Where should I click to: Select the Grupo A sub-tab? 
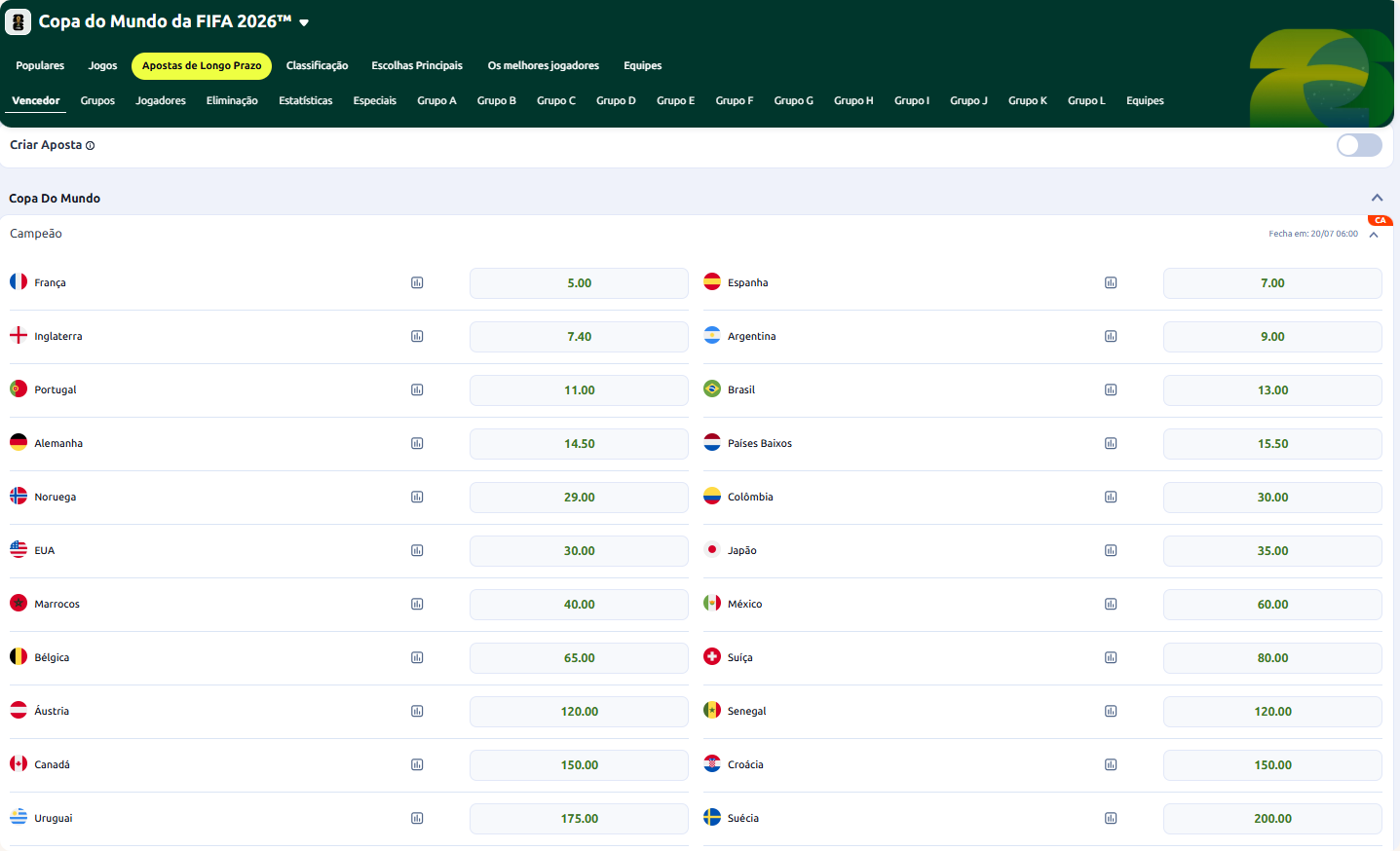(x=436, y=101)
